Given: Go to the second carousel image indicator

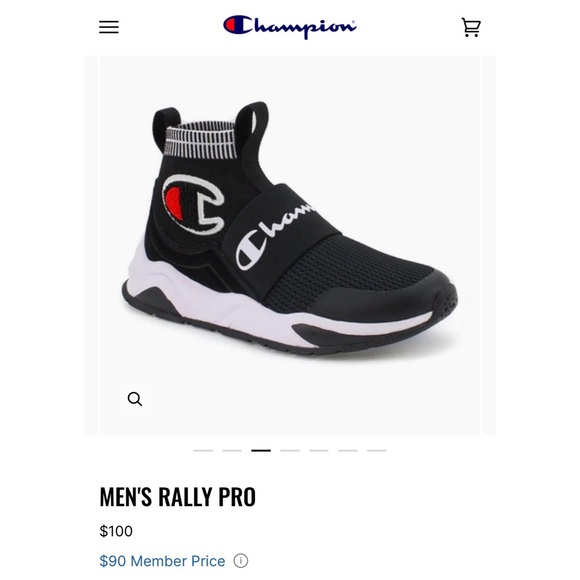Looking at the screenshot, I should [232, 451].
